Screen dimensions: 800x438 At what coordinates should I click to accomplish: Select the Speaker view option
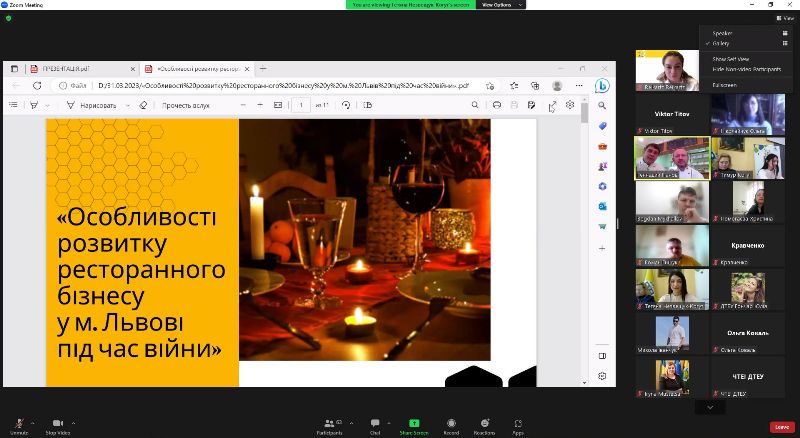[722, 33]
